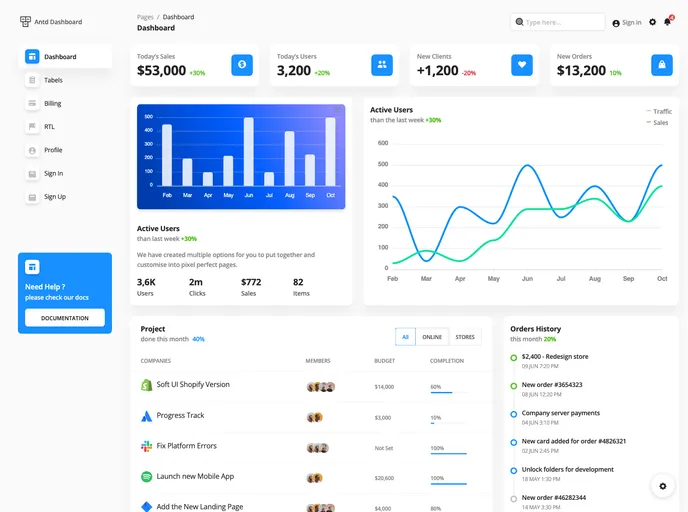
Task: Click the Sign in link in the header
Action: 627,22
